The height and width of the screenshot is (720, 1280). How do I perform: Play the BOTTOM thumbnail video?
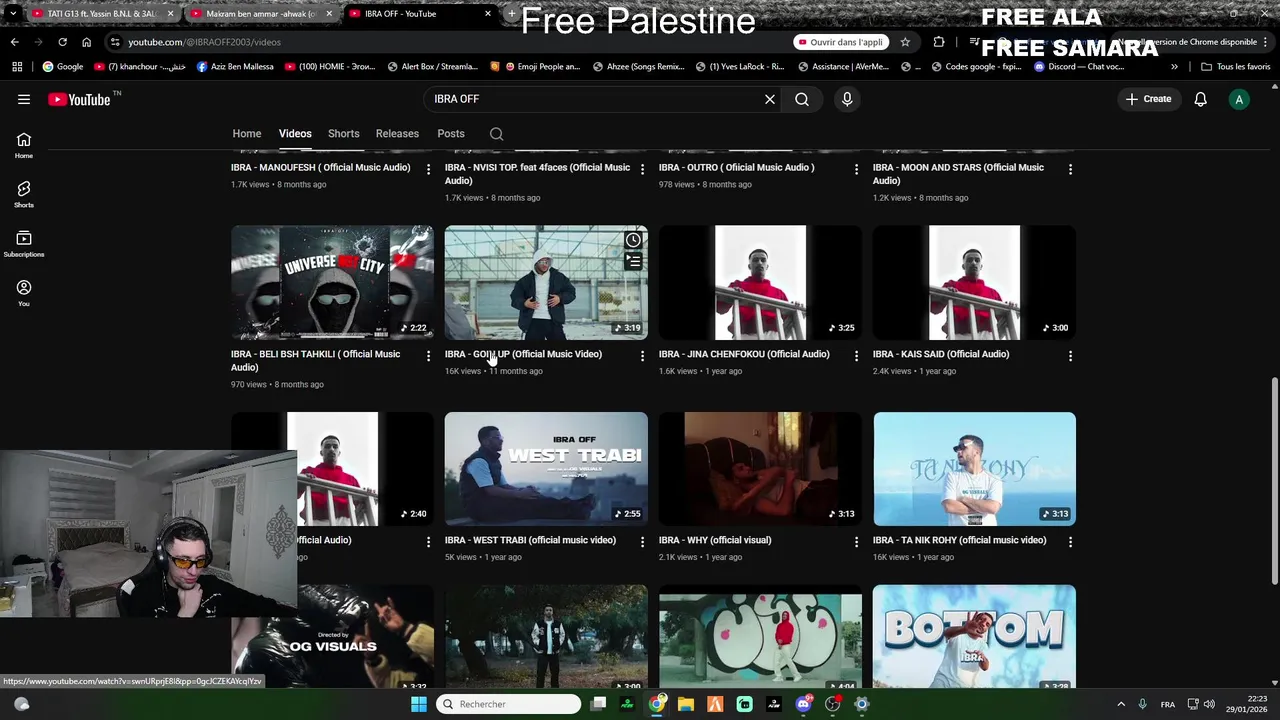click(x=974, y=637)
